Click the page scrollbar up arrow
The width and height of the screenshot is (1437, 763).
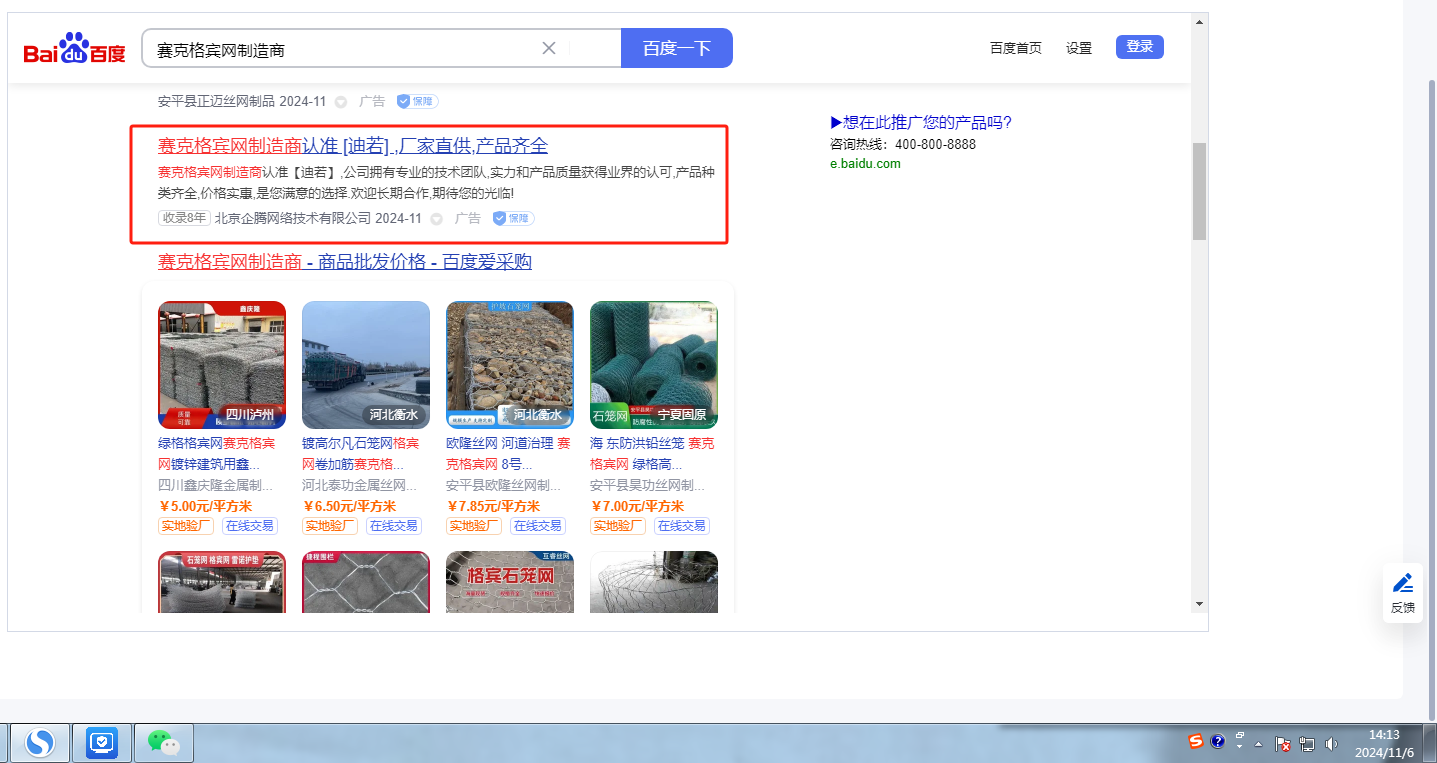pos(1199,23)
